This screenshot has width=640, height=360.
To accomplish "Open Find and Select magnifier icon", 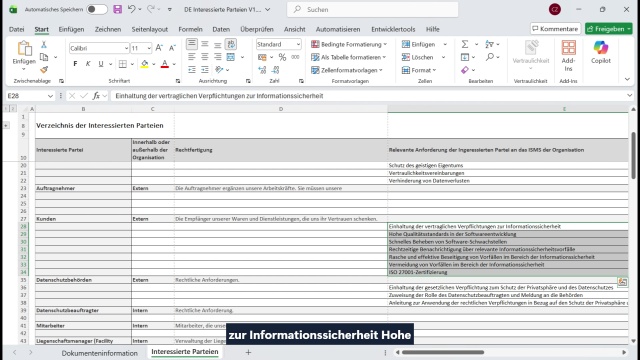I will (489, 57).
